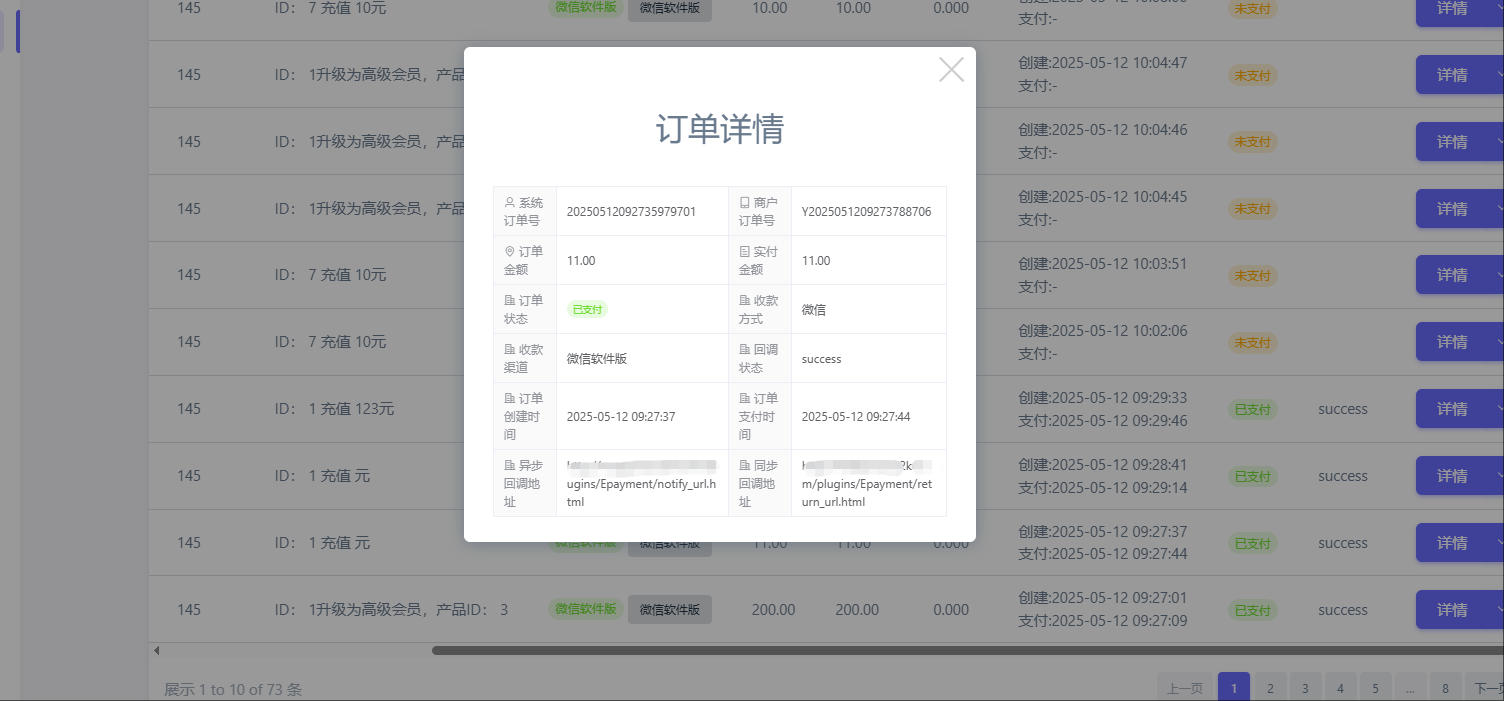Viewport: 1504px width, 701px height.
Task: Click the 已支付 badge in the order details dialog
Action: 587,310
